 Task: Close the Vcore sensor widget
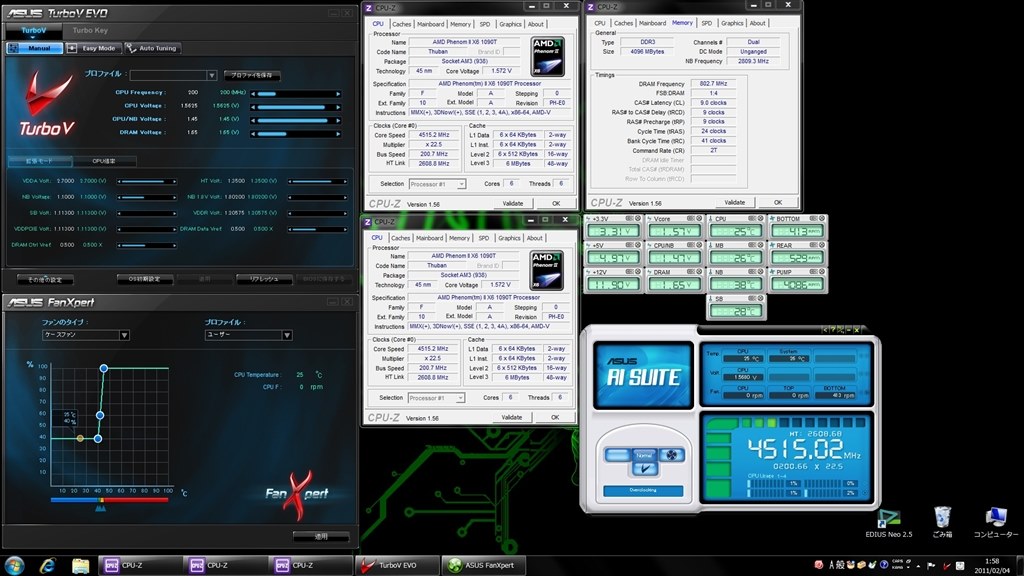[699, 218]
